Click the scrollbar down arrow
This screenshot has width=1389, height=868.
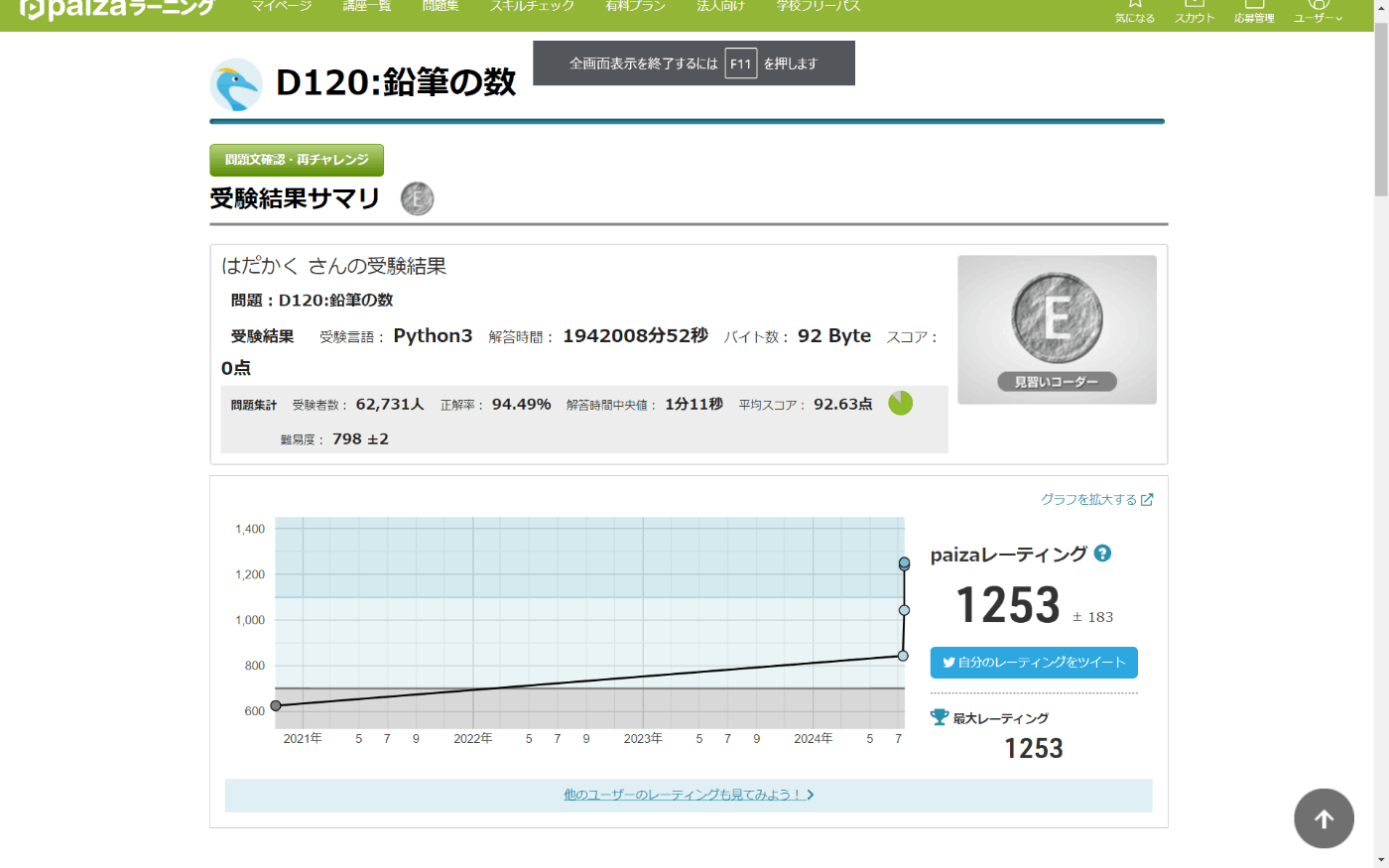(x=1381, y=860)
